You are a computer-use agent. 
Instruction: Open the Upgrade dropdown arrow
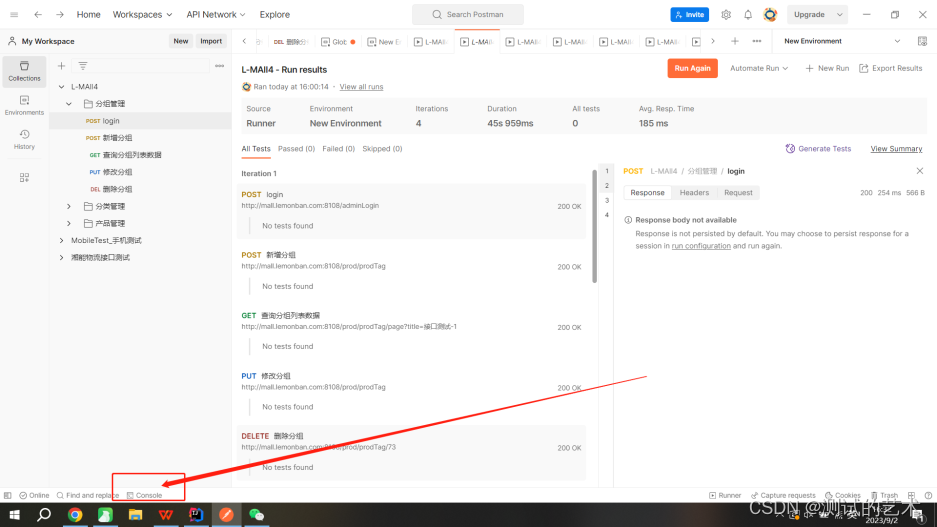(x=840, y=14)
